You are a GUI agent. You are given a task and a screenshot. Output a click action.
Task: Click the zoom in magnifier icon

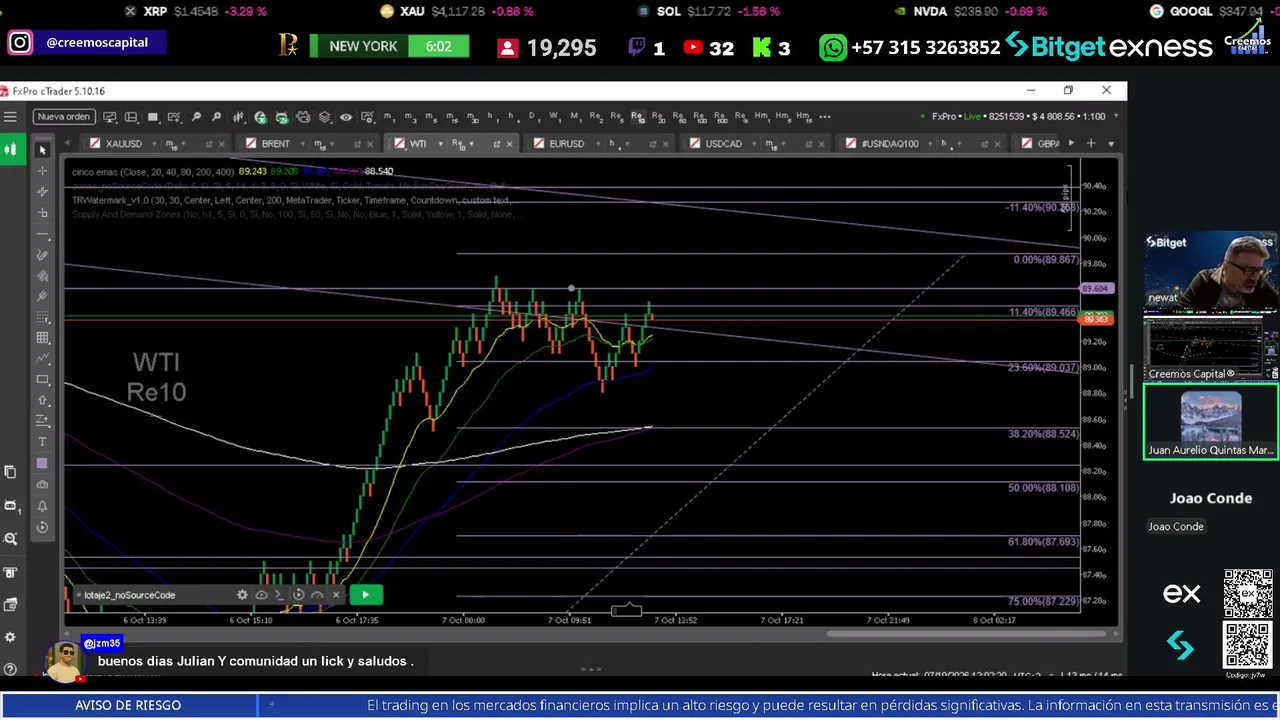(196, 117)
